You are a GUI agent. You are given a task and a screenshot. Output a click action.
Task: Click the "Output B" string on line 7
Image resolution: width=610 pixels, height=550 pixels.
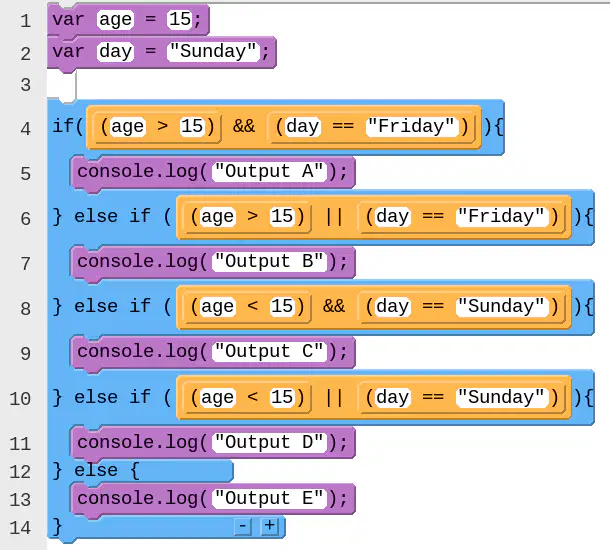click(269, 262)
